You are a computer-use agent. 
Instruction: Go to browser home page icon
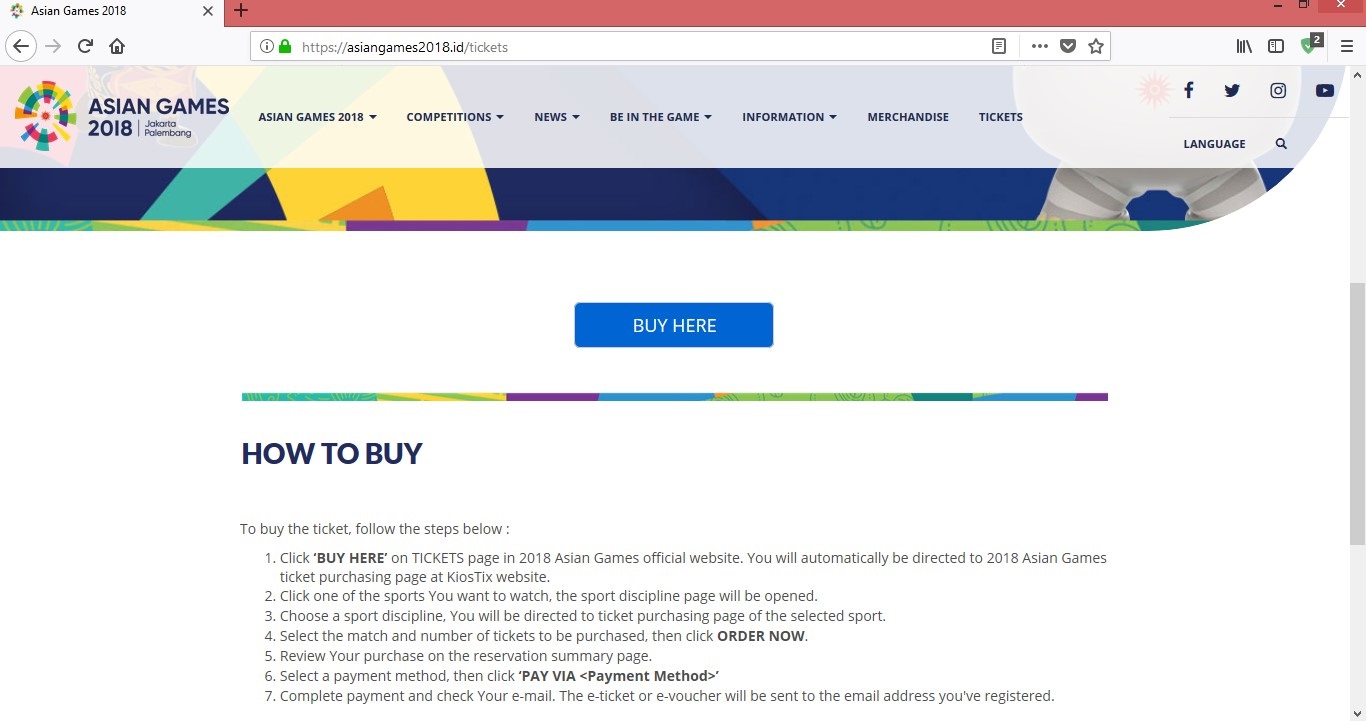(x=117, y=46)
